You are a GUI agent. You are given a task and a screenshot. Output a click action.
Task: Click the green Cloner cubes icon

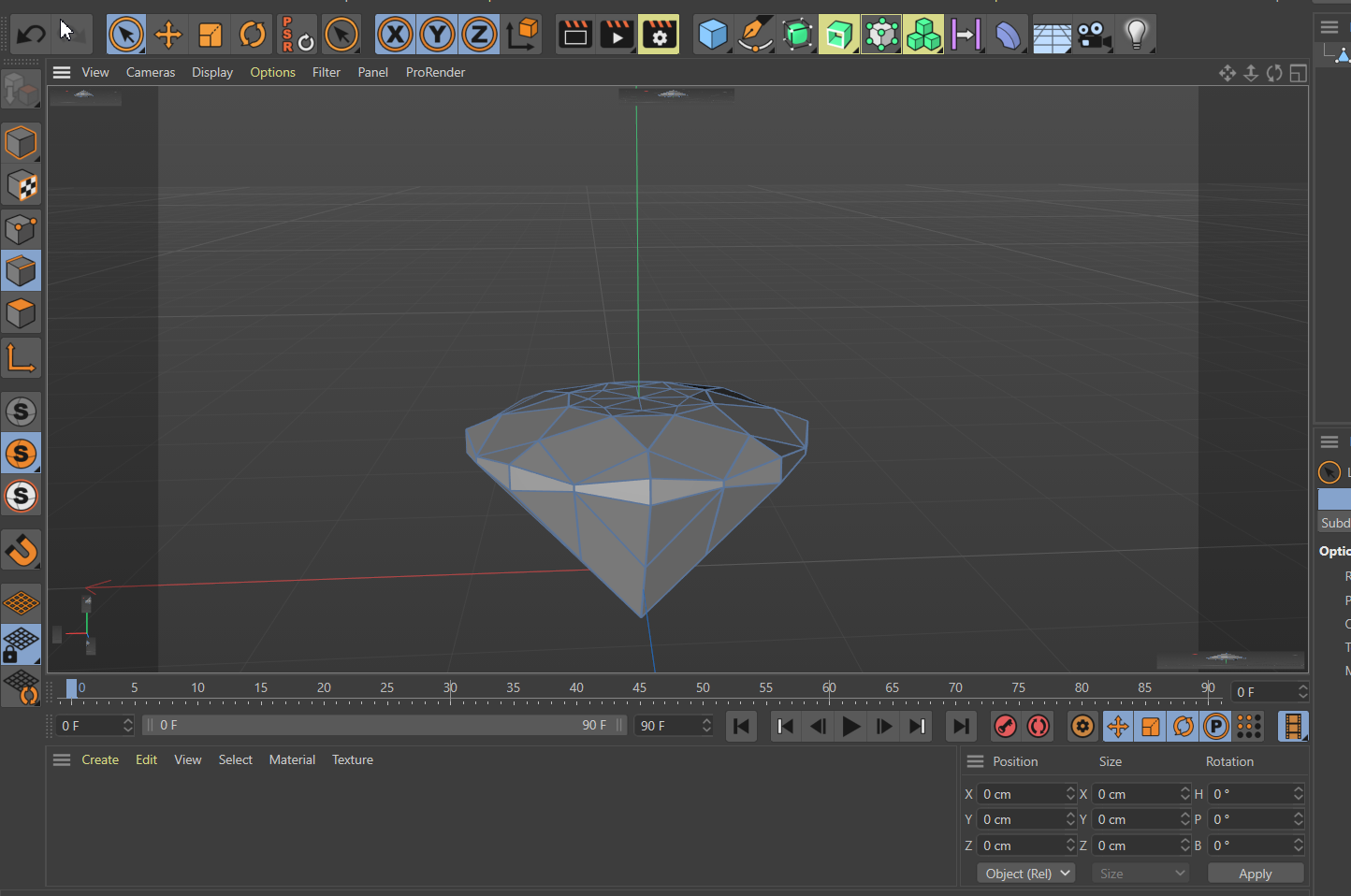point(923,36)
